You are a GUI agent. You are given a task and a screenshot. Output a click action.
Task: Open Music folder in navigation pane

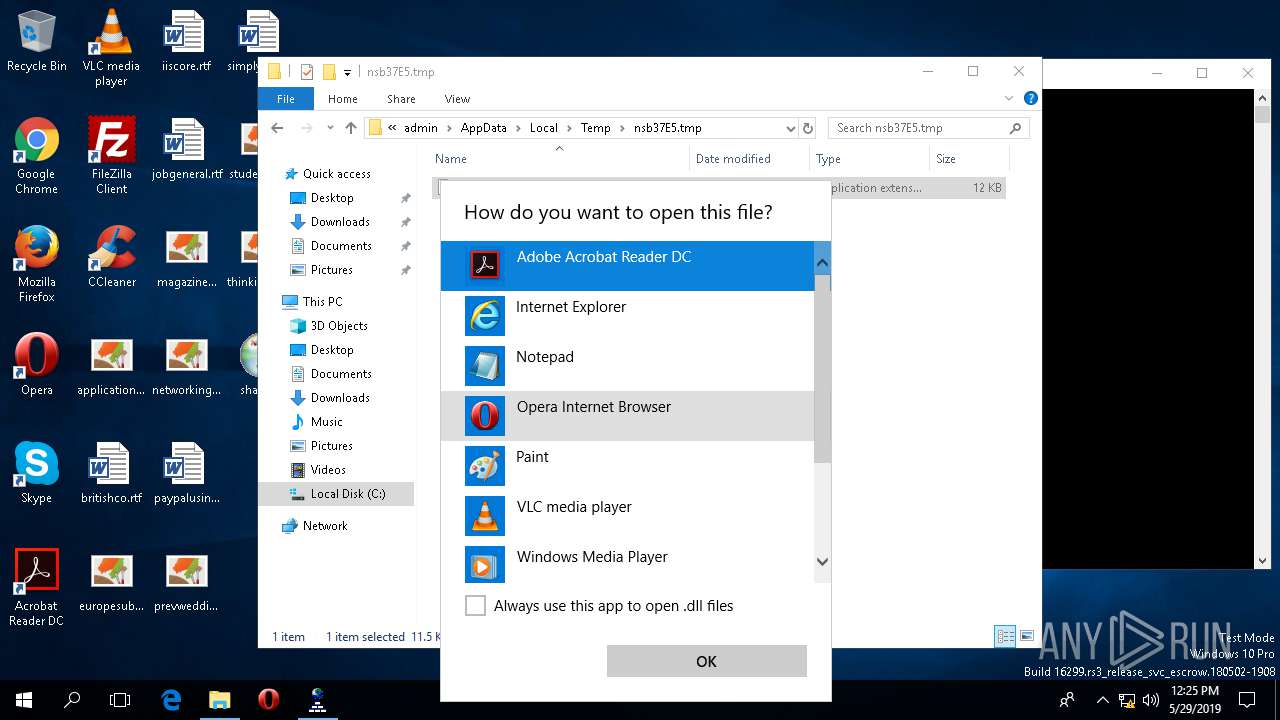click(x=326, y=422)
